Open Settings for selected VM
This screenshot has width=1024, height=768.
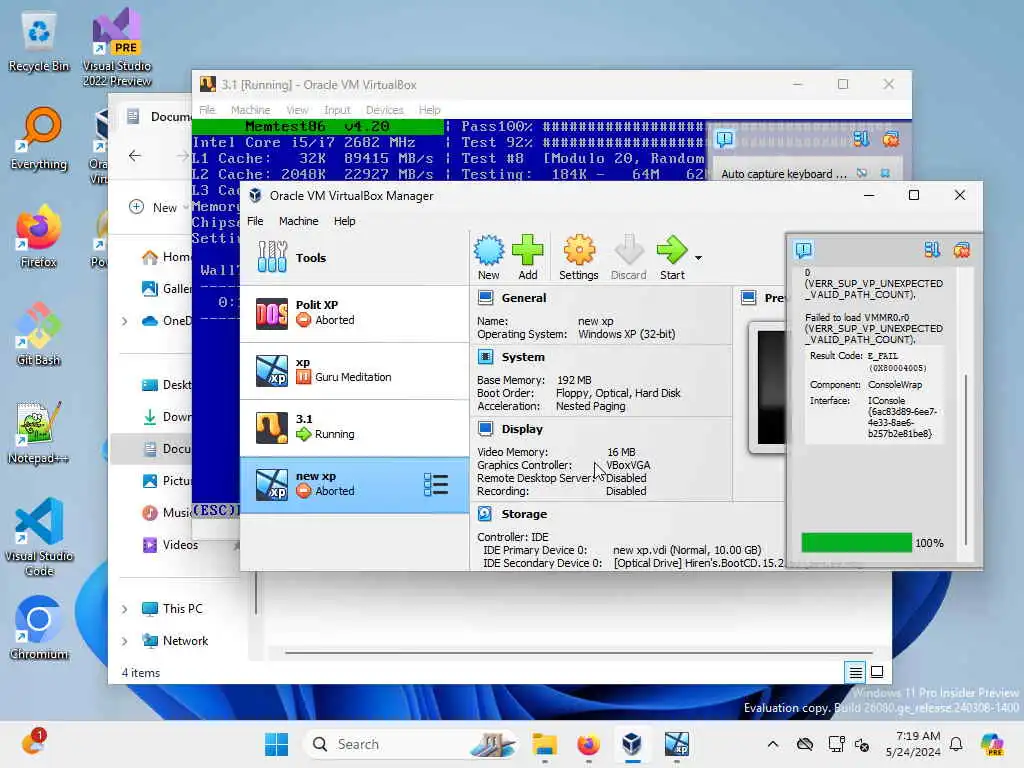pos(579,257)
